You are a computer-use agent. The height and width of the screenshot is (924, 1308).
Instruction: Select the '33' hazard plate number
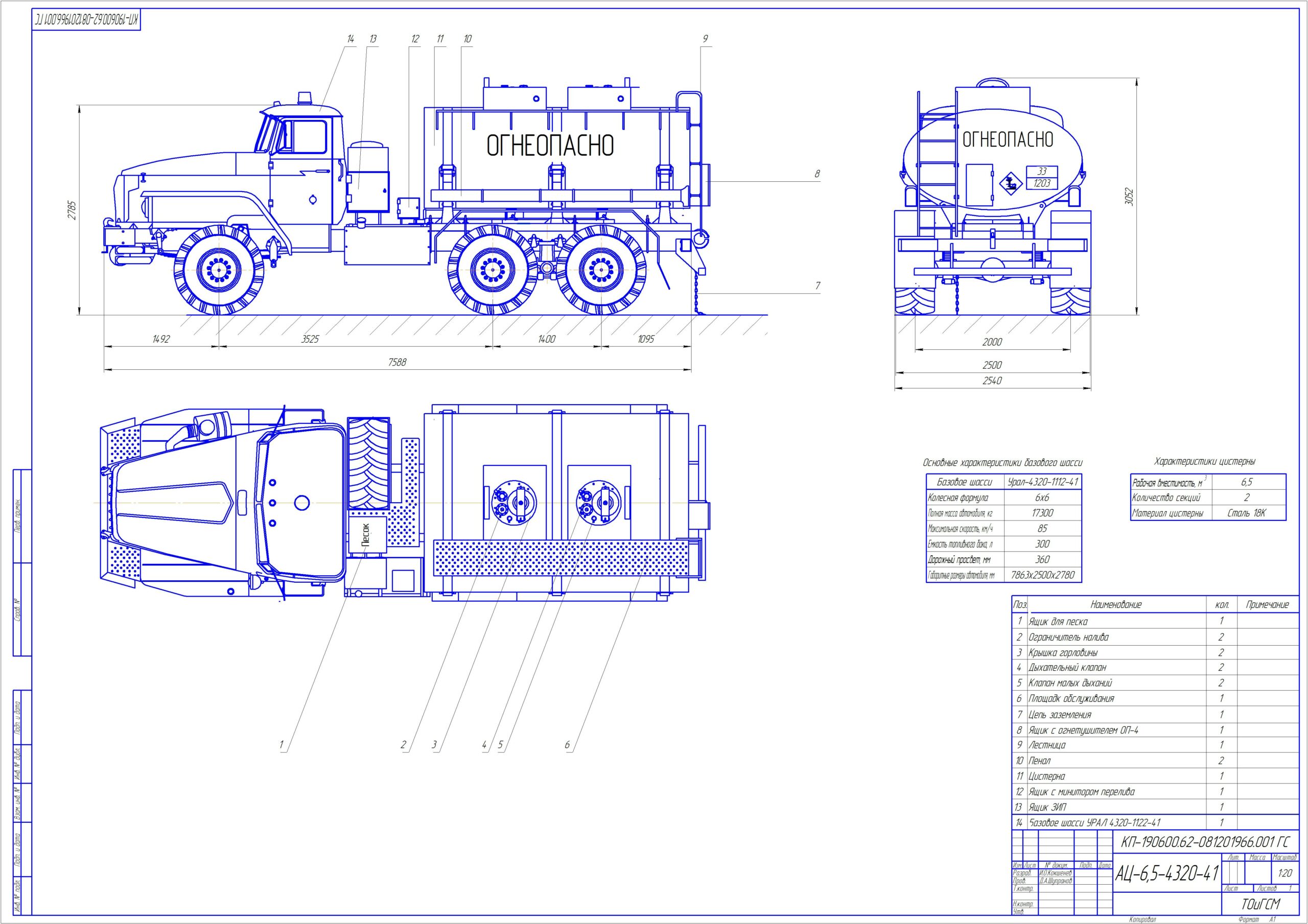(x=1042, y=172)
